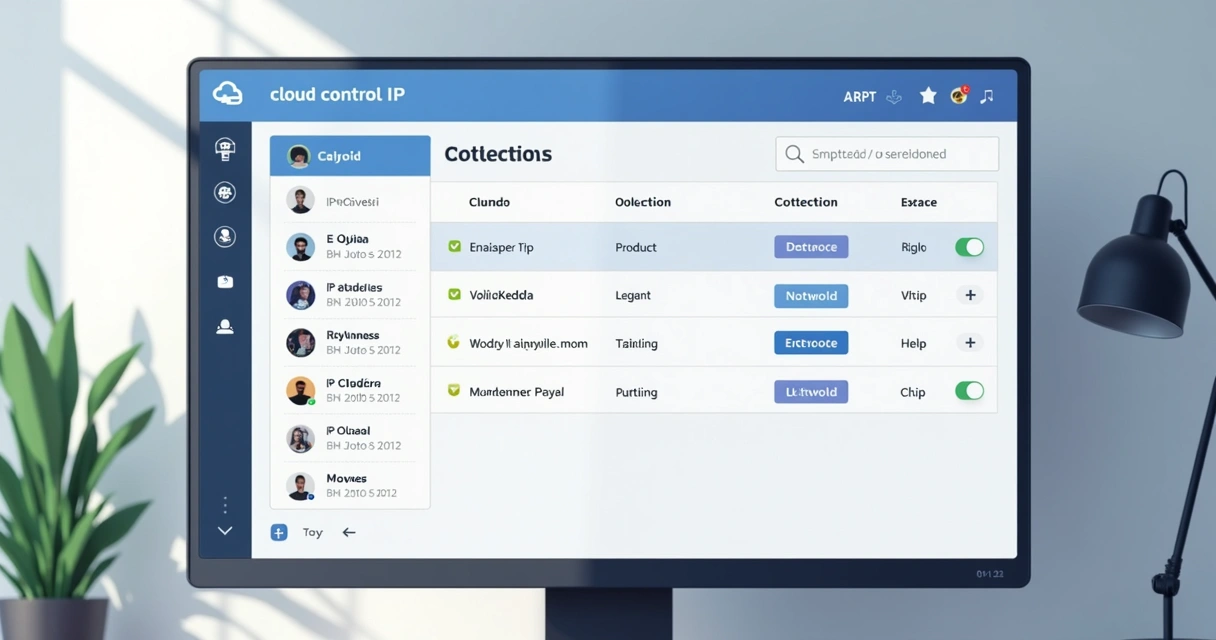Click the cloud logo icon in header
1216x640 pixels.
[228, 94]
